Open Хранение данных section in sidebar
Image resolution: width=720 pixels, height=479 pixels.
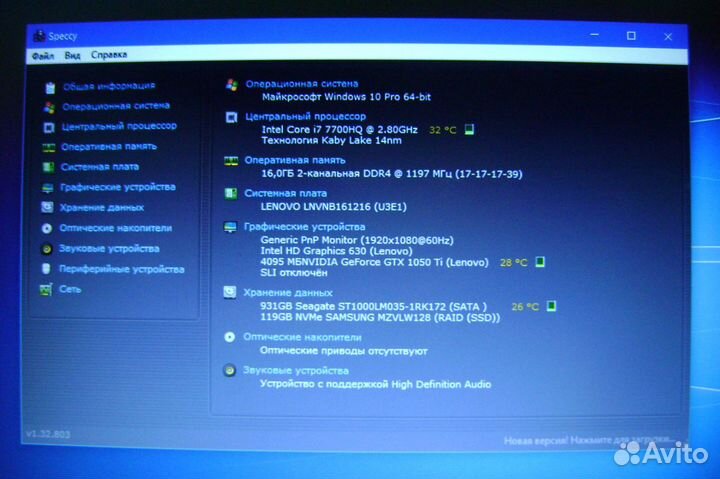pos(102,208)
